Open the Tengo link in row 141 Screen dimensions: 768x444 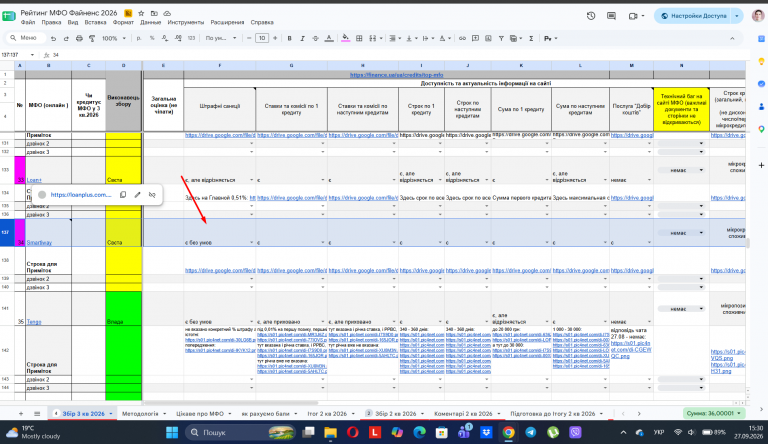point(34,322)
